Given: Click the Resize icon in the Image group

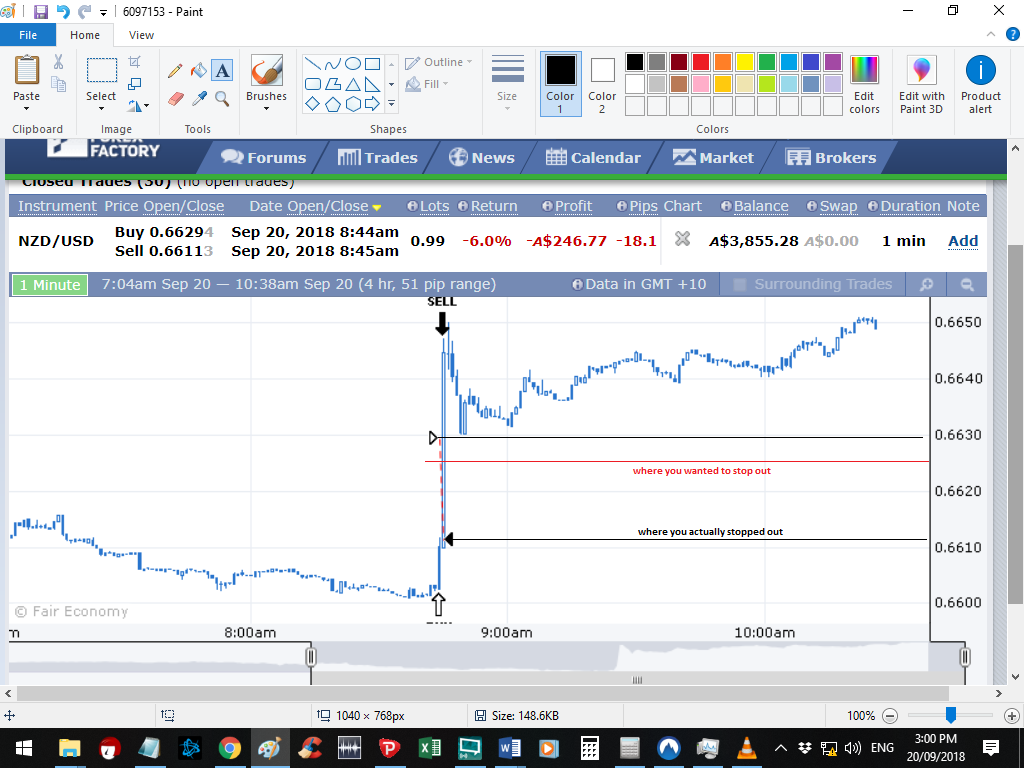Looking at the screenshot, I should point(135,84).
